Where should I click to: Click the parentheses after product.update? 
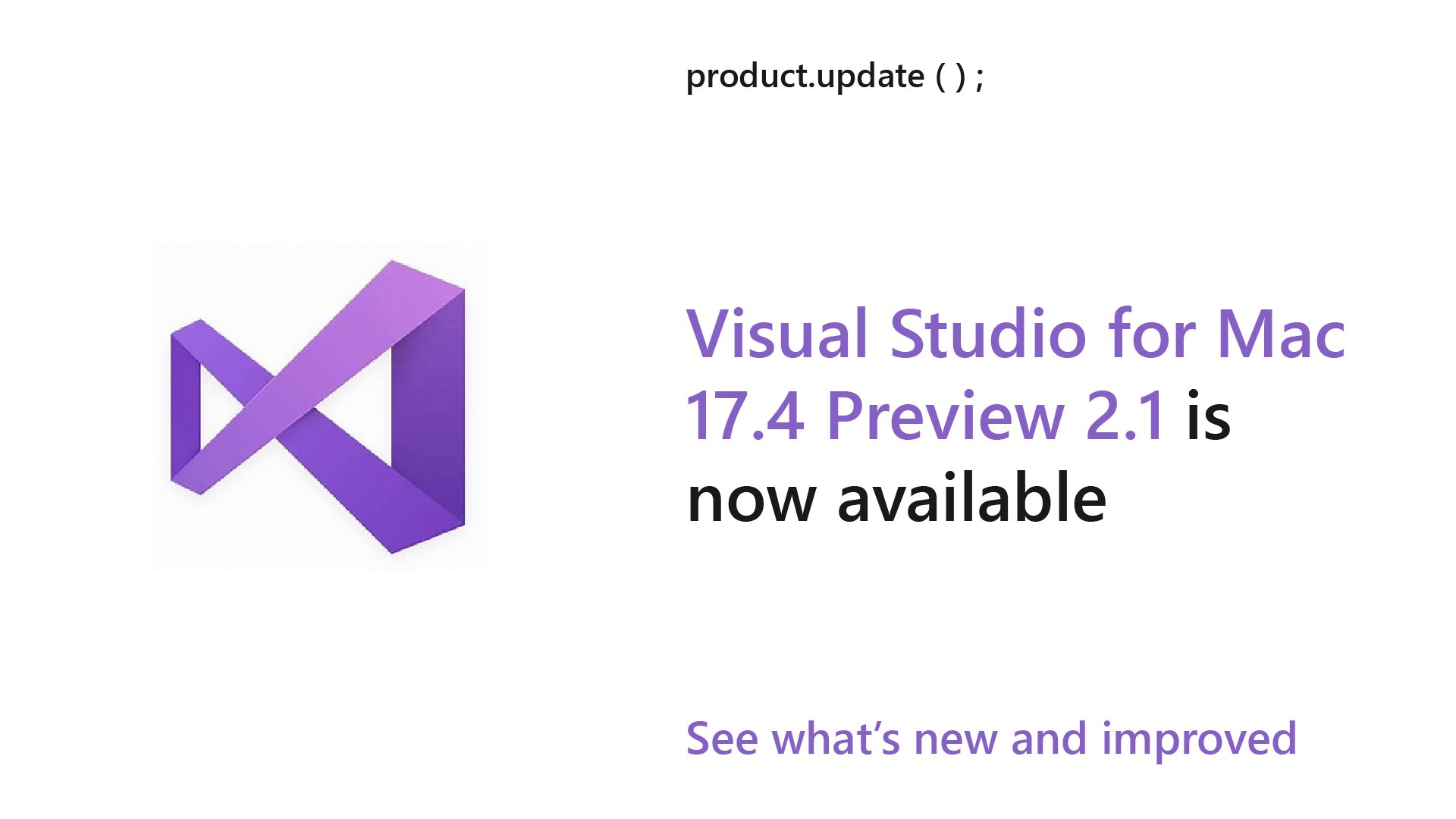(x=951, y=77)
